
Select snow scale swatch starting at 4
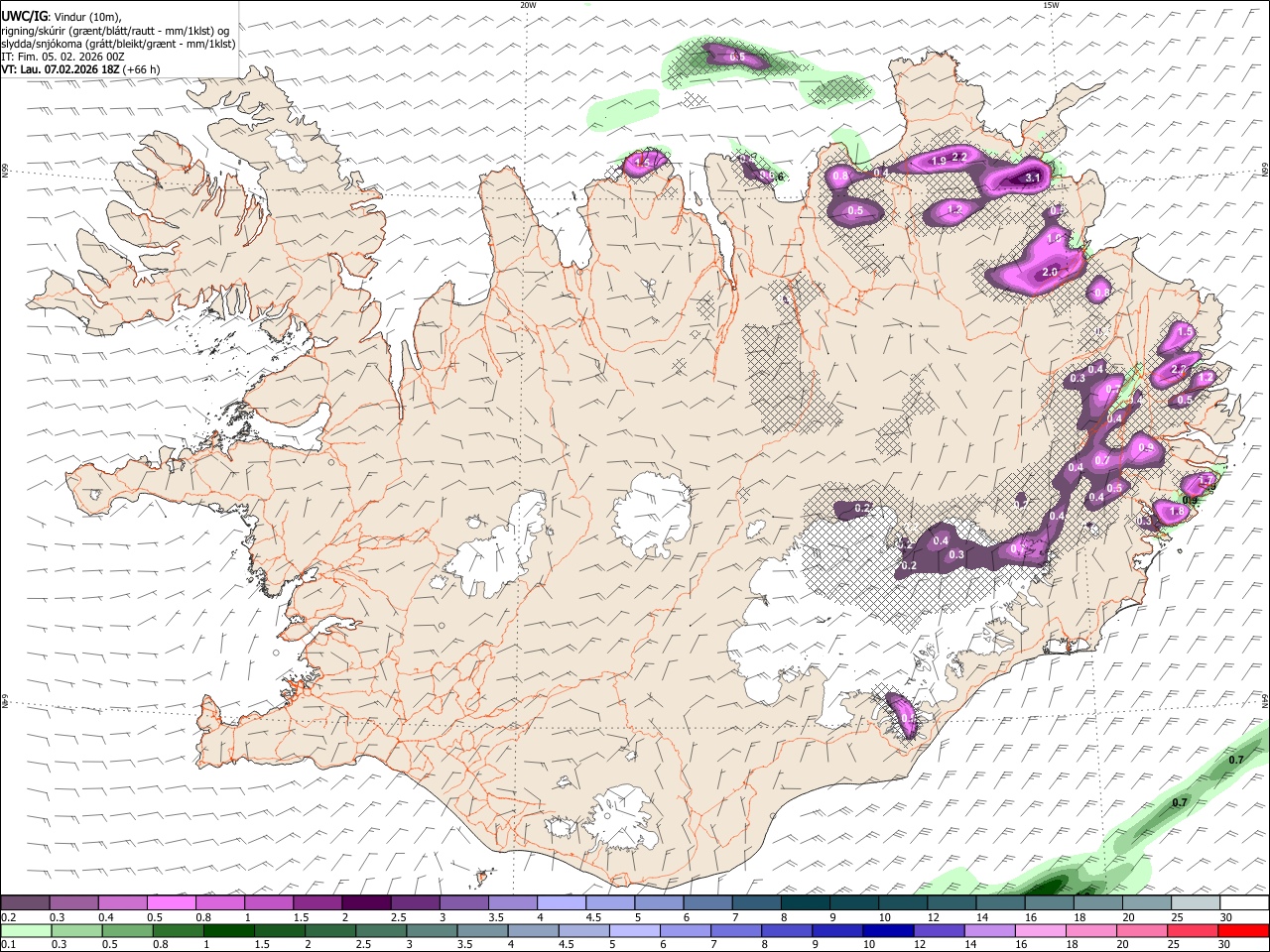pyautogui.click(x=560, y=902)
